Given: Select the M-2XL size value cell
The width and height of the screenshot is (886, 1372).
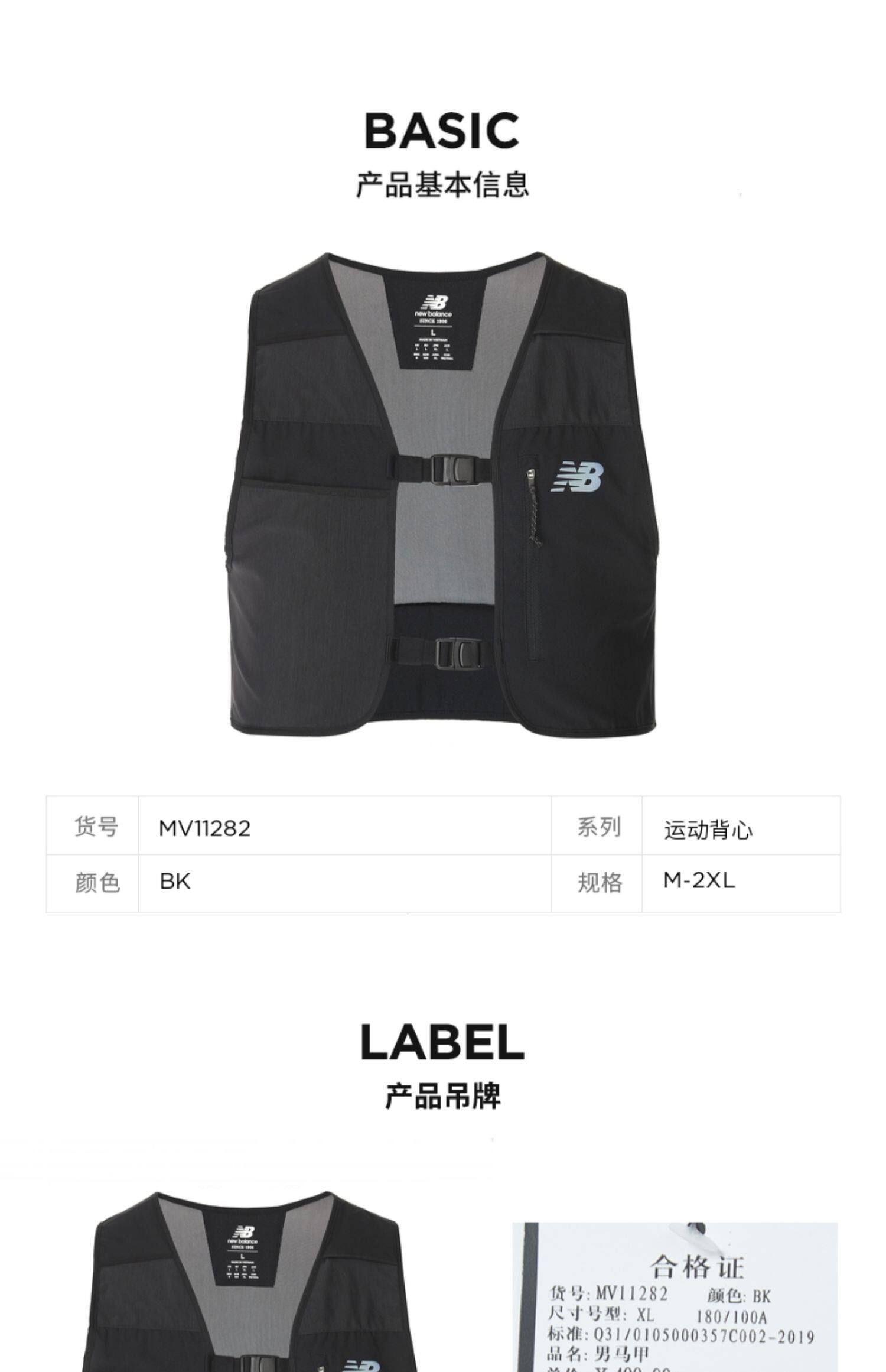Looking at the screenshot, I should coord(741,883).
